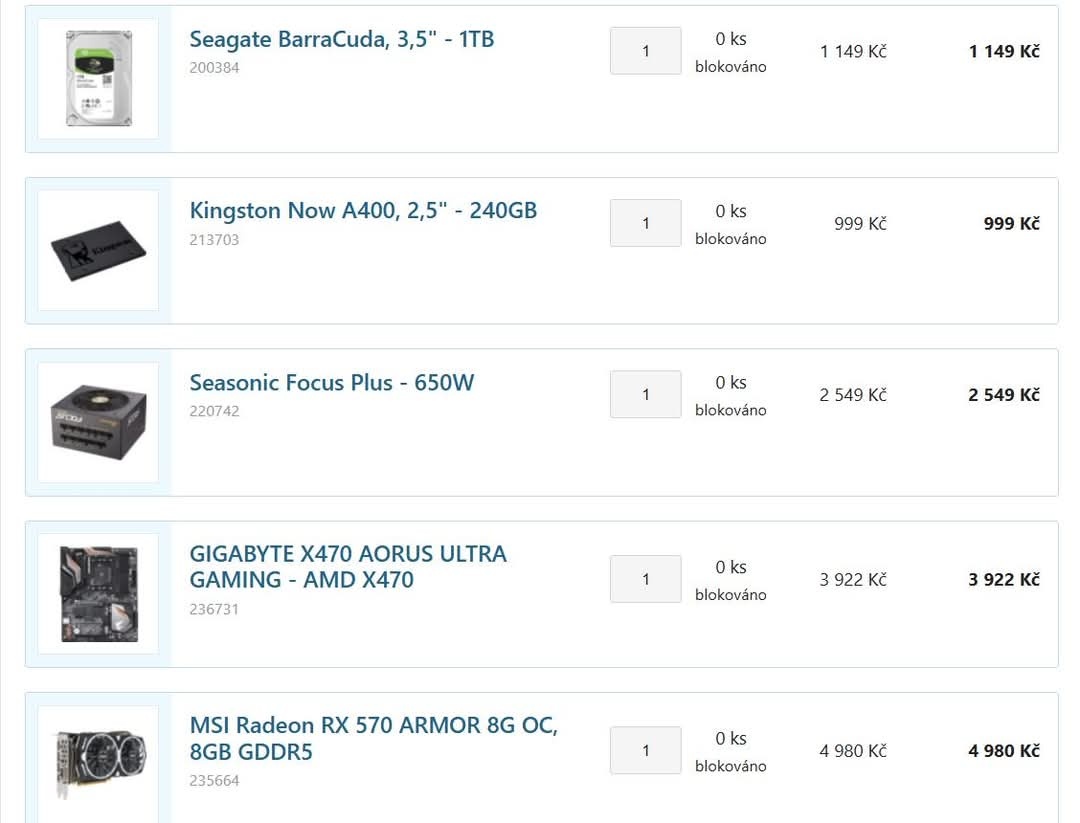Image resolution: width=1080 pixels, height=823 pixels.
Task: Open MSI Radeon RX 570 ARMOR 8G link
Action: [373, 738]
